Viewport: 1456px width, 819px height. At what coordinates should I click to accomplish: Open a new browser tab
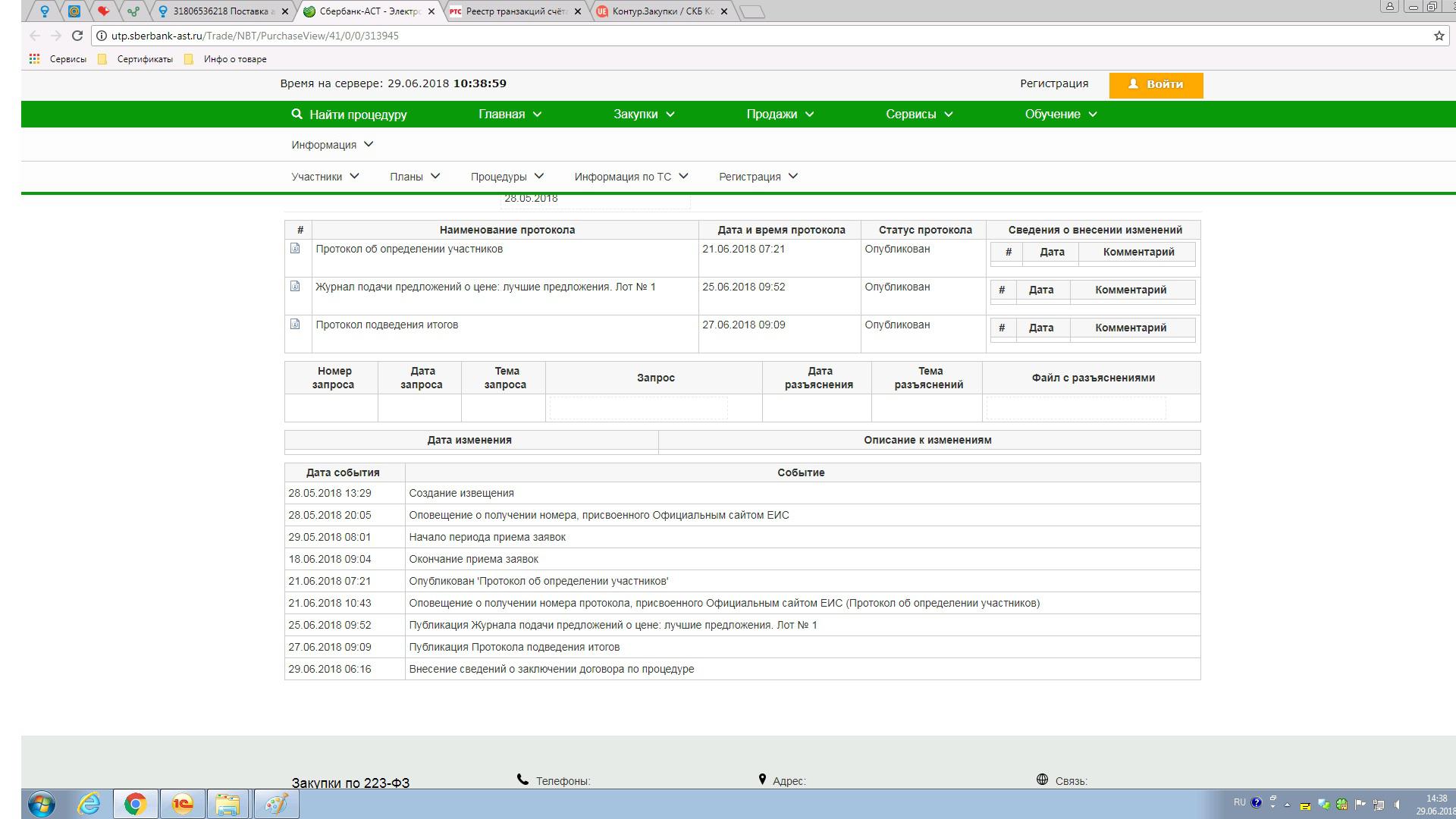752,11
